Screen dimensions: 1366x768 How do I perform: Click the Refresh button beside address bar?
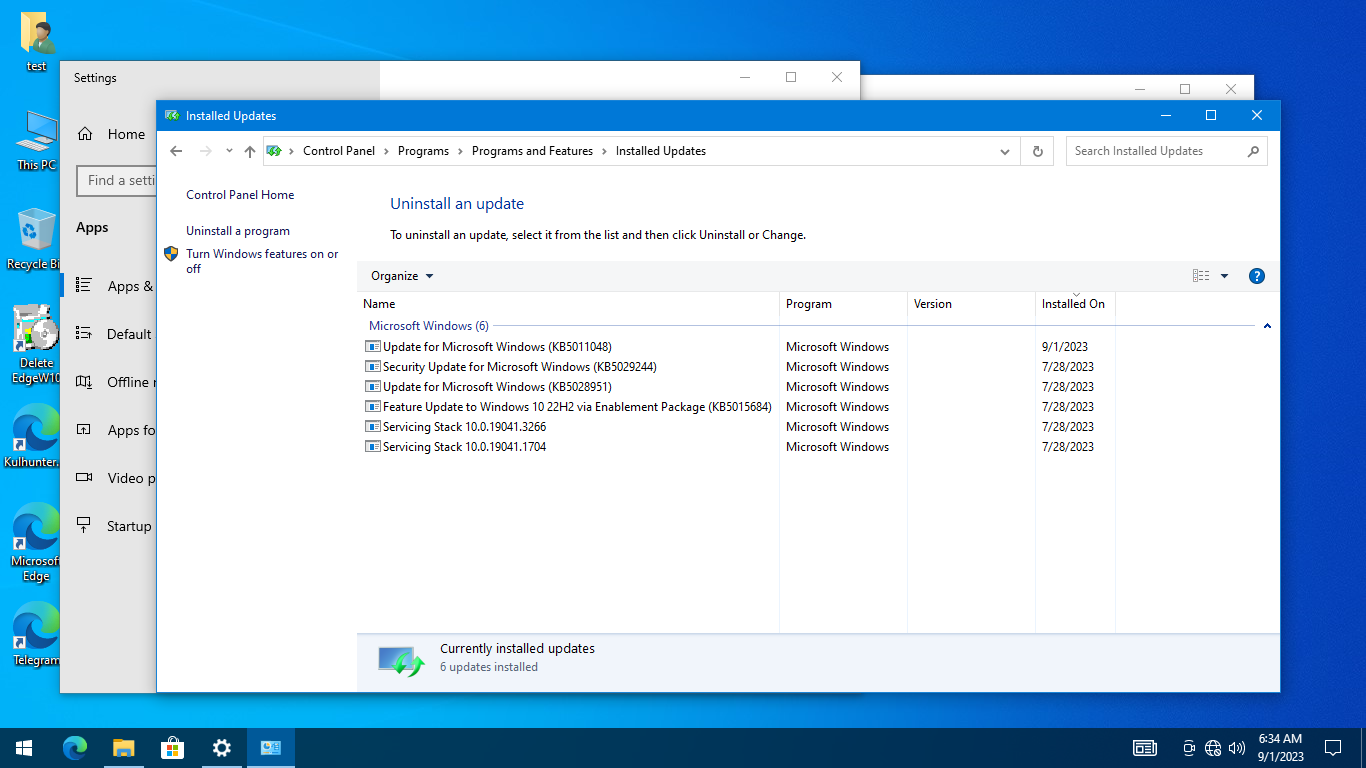[1037, 151]
